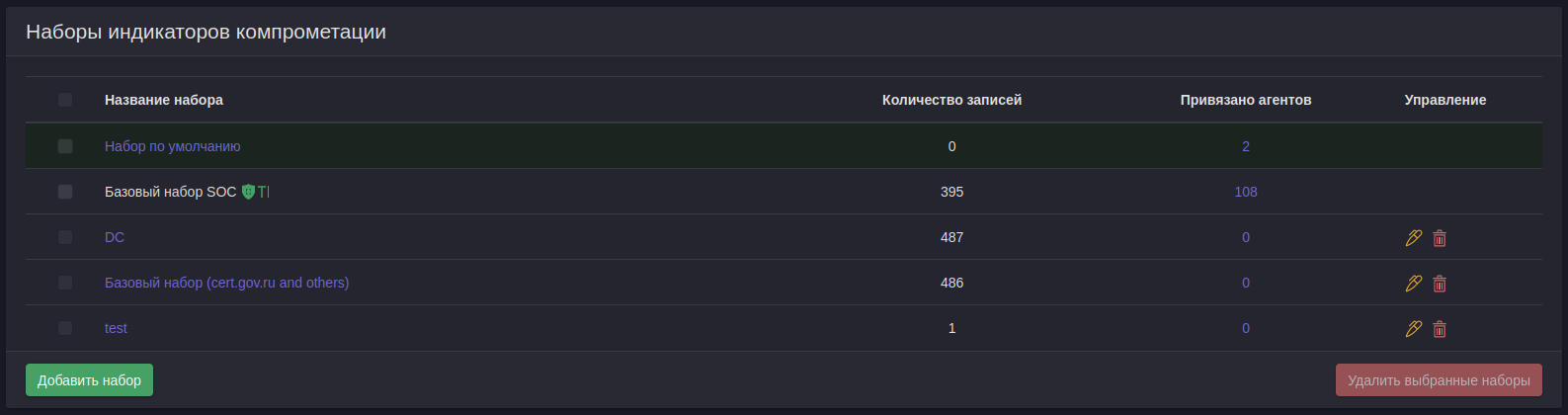1568x415 pixels.
Task: Click the pencil icon for test set
Action: (1414, 328)
